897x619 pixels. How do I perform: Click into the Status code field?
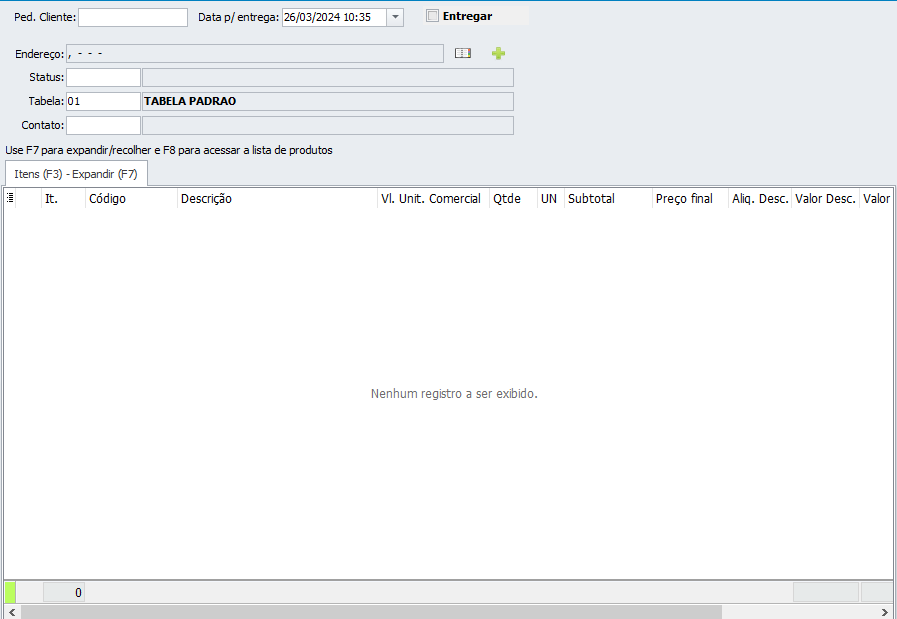point(103,77)
